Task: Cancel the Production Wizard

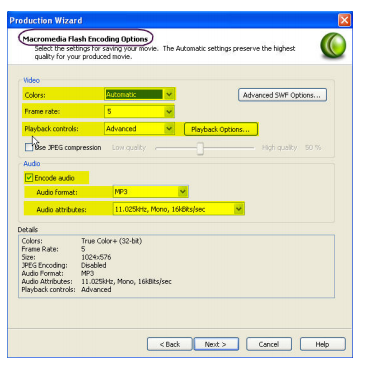Action: [269, 344]
